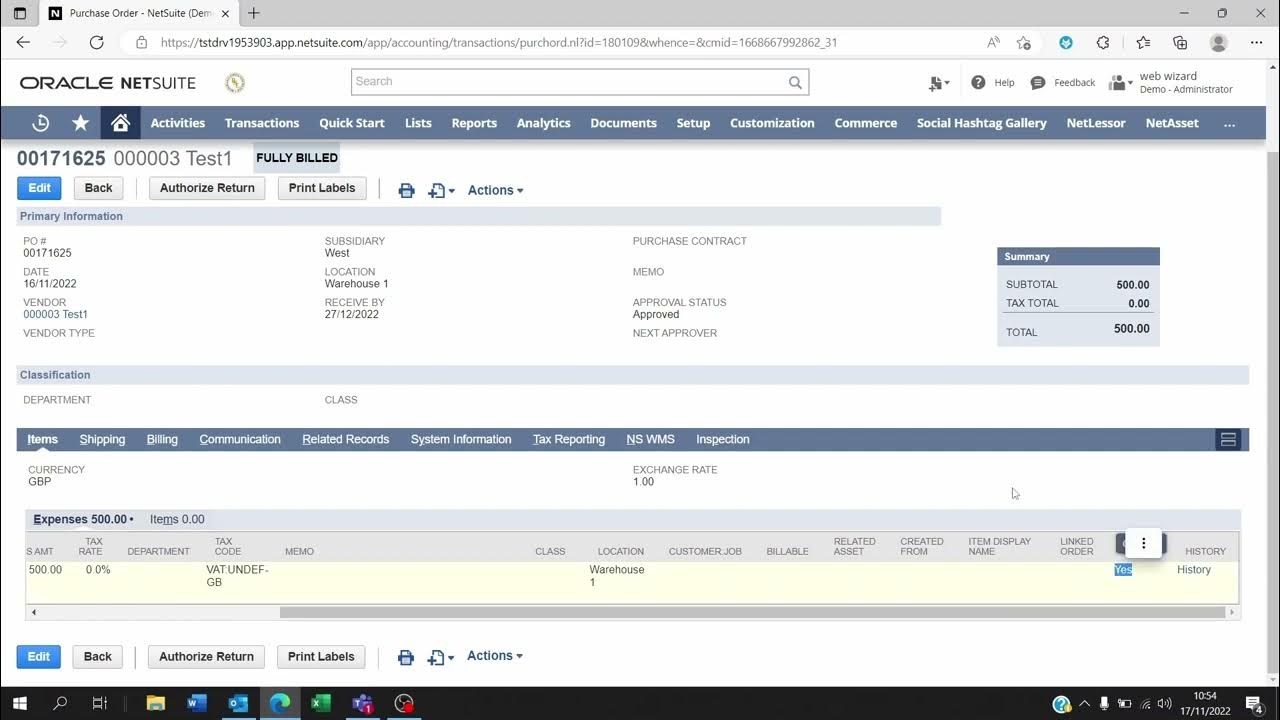
Task: Click the top Edit button
Action: pyautogui.click(x=39, y=188)
